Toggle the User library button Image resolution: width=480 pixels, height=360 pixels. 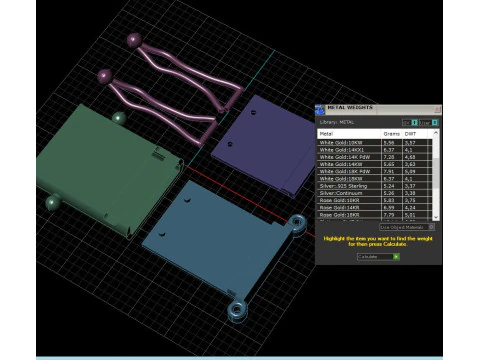(428, 123)
